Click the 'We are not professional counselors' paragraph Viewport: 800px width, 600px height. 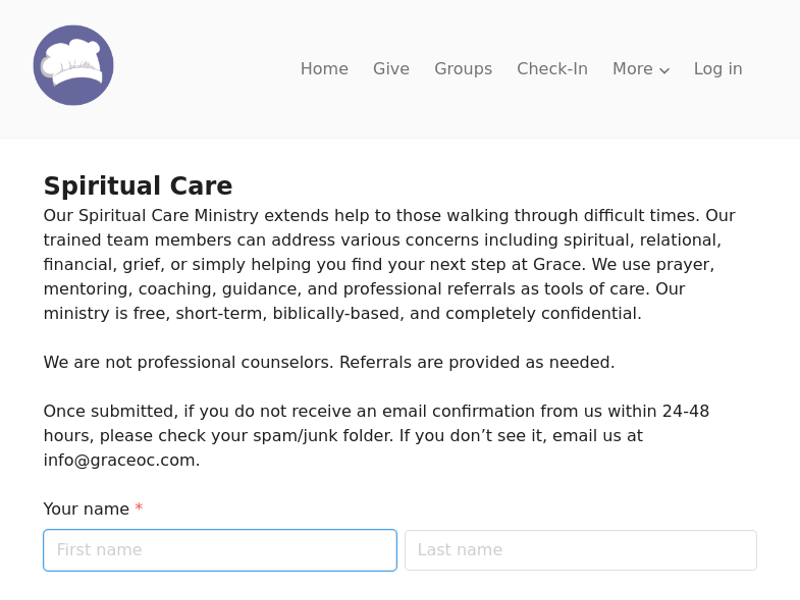(x=329, y=362)
